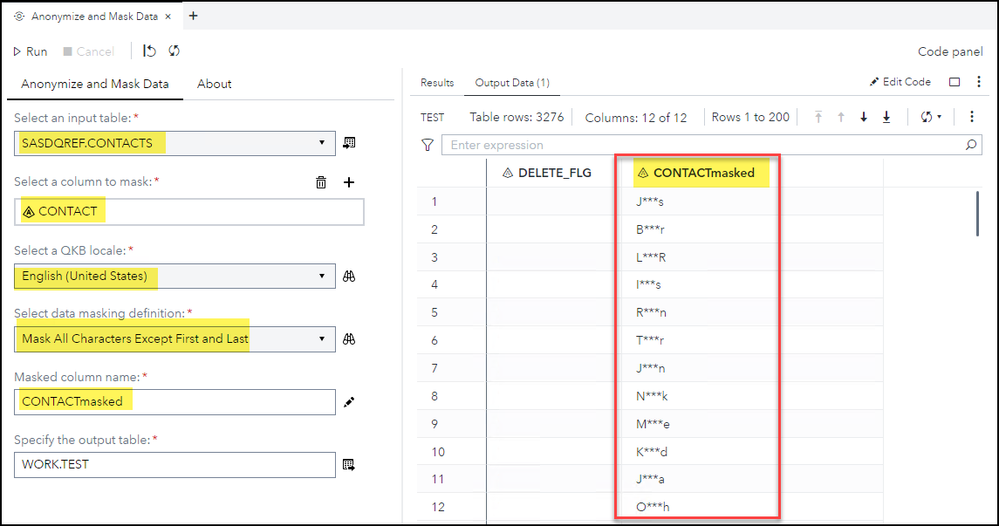This screenshot has height=526, width=999.
Task: Open the Edit Code link
Action: (900, 82)
